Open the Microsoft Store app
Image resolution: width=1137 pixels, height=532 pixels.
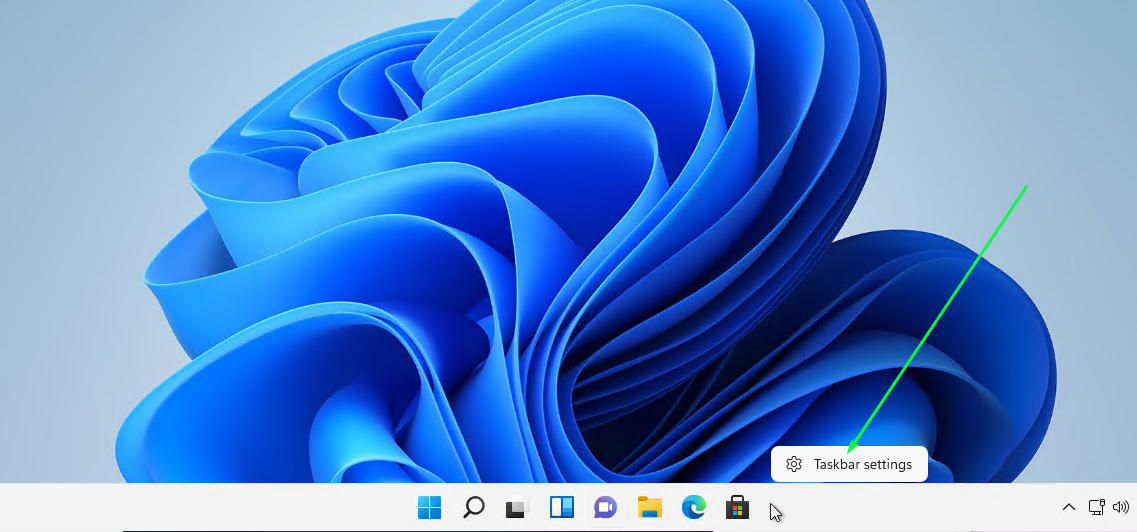click(x=737, y=508)
